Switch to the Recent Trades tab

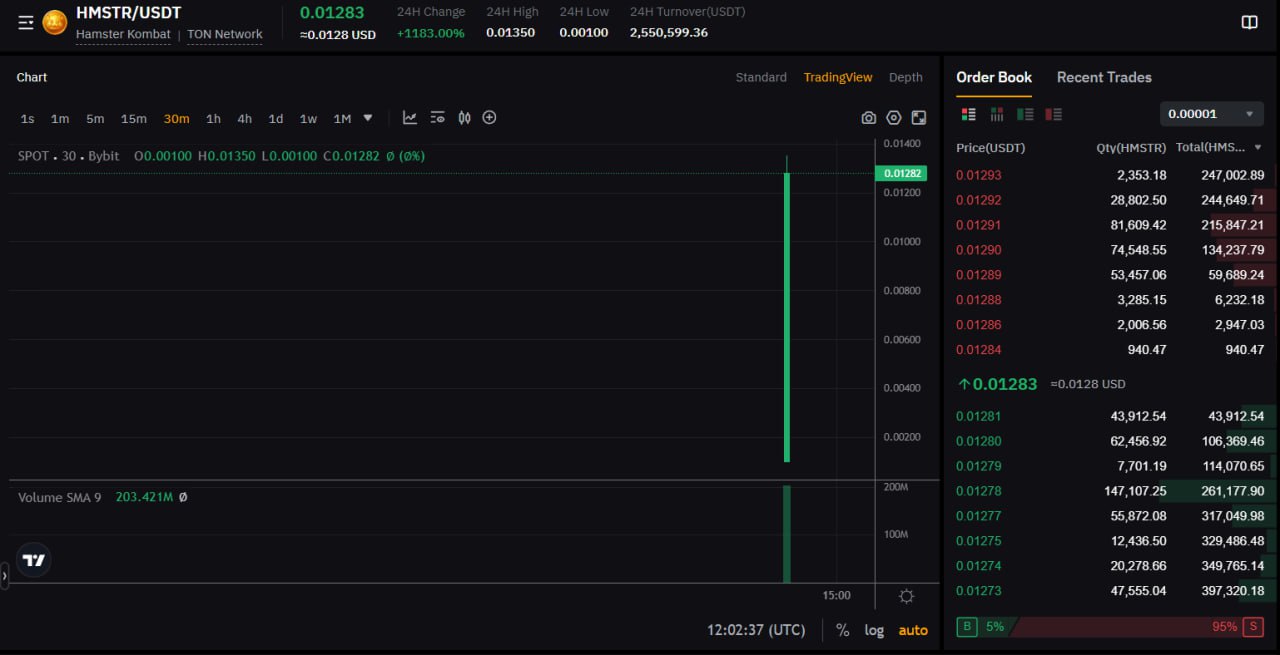pos(1103,77)
